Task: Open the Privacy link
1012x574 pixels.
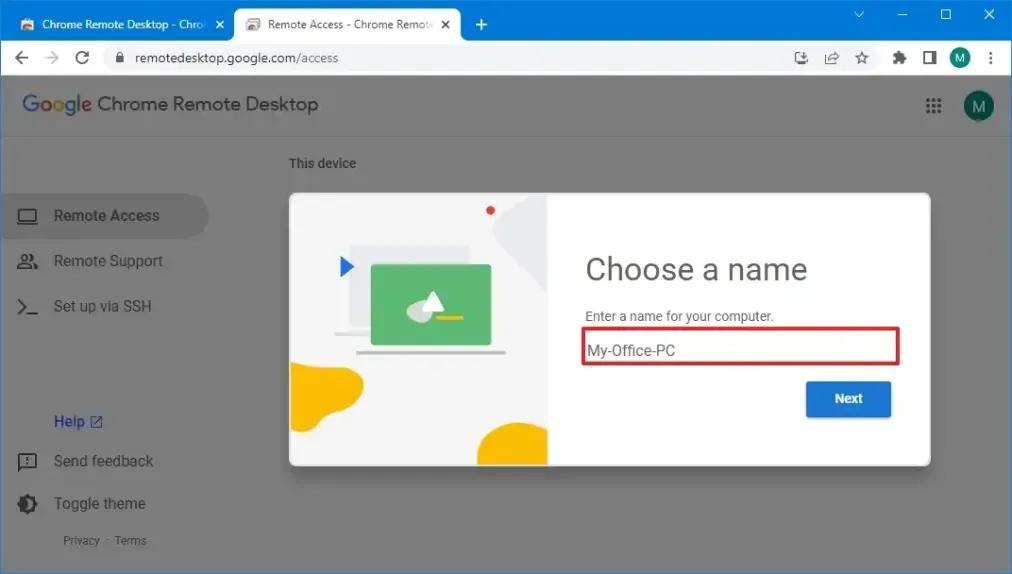Action: [81, 540]
